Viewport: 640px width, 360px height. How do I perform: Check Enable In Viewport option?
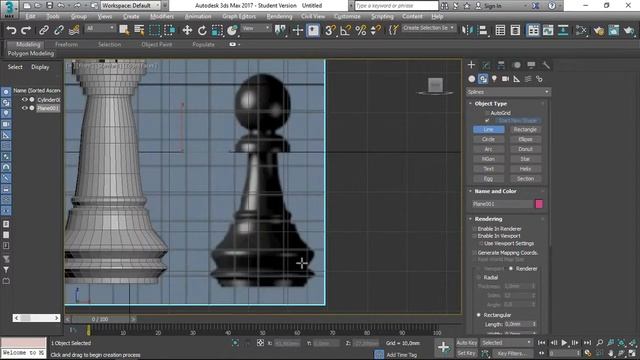pyautogui.click(x=475, y=236)
